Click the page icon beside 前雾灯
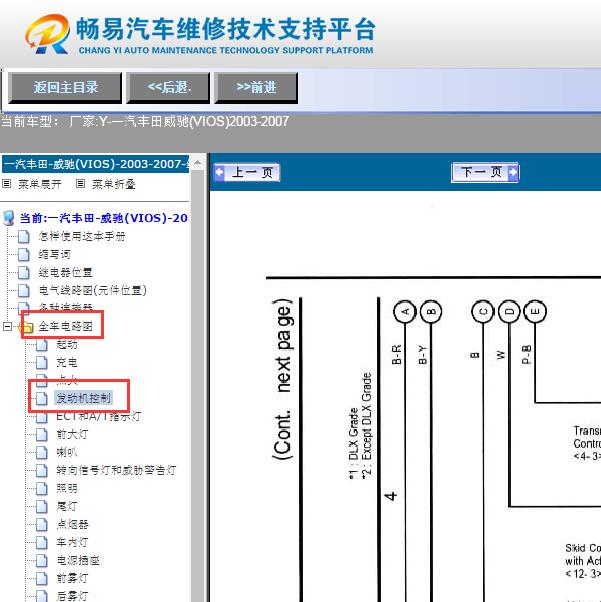The height and width of the screenshot is (602, 601). [x=42, y=578]
